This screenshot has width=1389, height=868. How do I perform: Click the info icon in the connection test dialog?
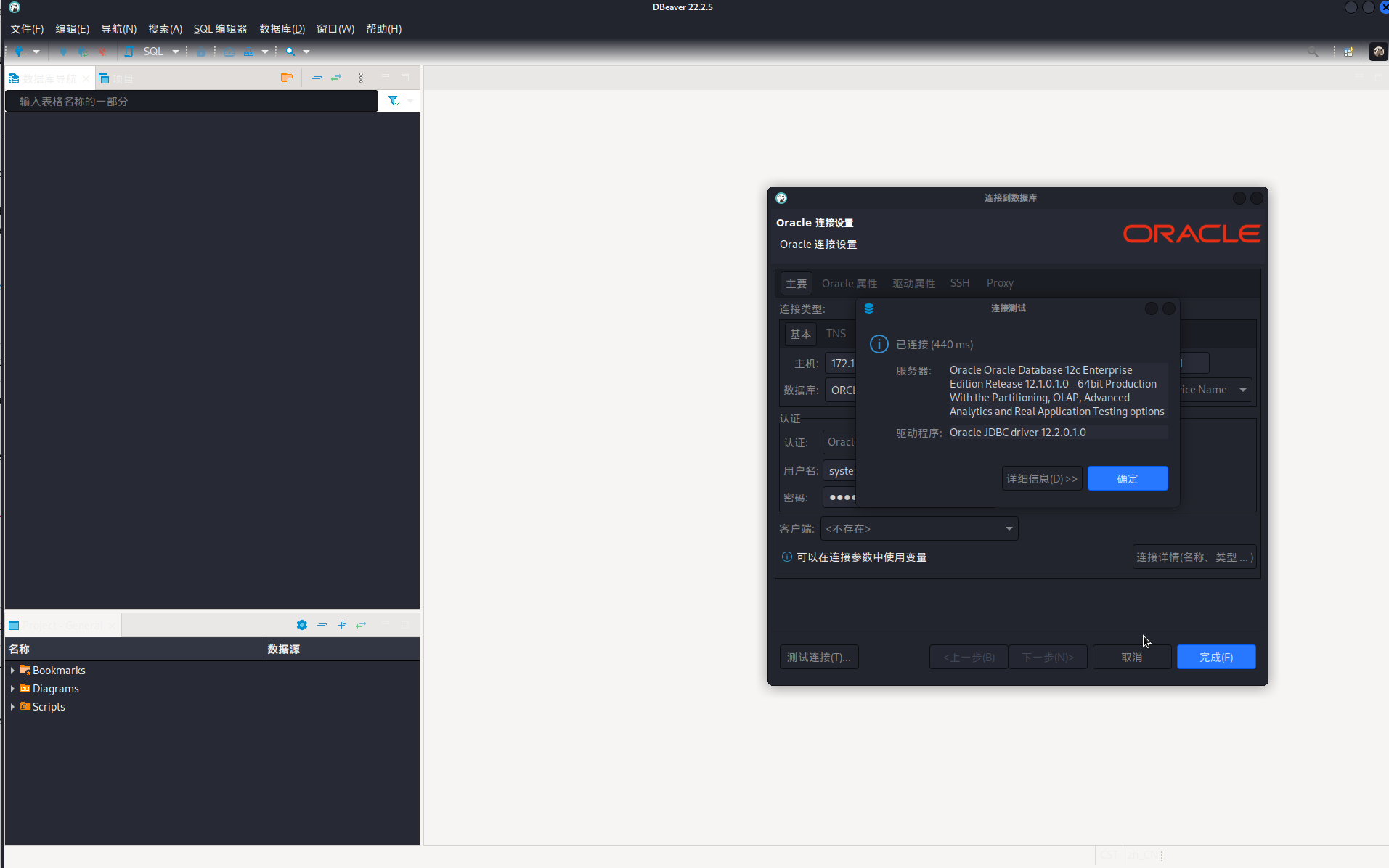[879, 344]
